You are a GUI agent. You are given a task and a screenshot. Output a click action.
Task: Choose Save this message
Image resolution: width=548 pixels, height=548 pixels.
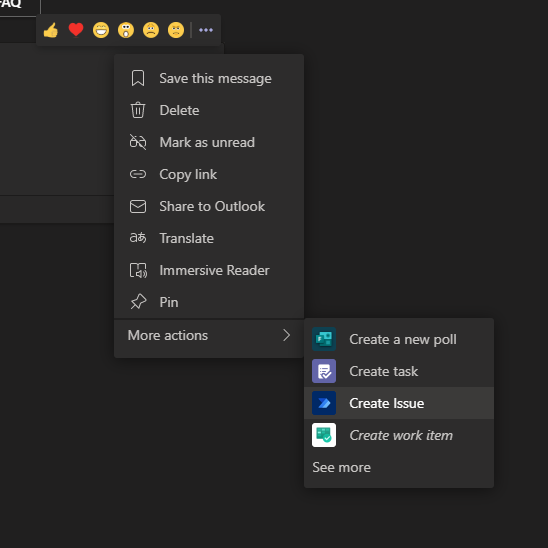(209, 78)
